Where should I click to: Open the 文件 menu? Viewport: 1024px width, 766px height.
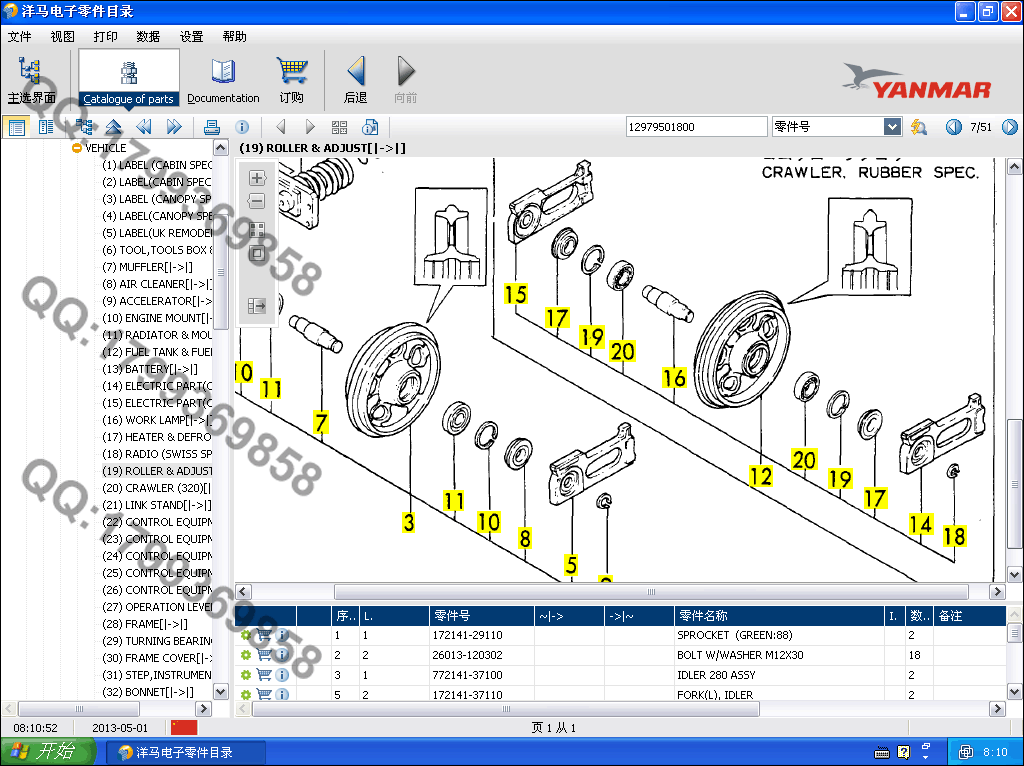click(x=20, y=36)
